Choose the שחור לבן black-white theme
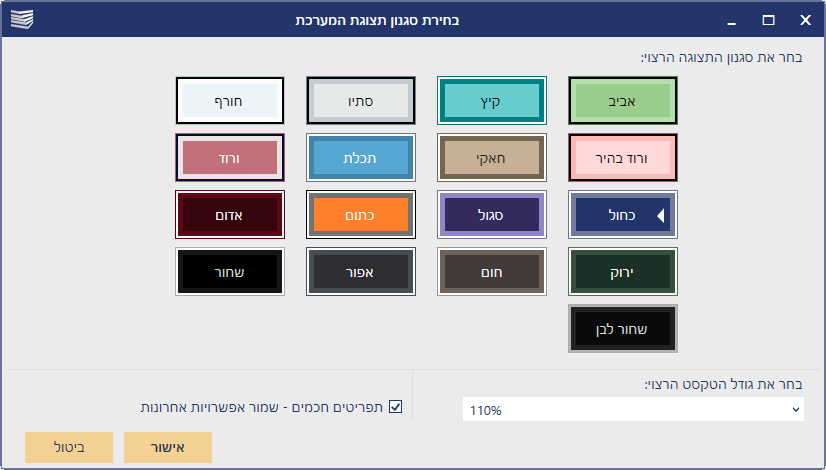The width and height of the screenshot is (826, 470). (x=623, y=328)
